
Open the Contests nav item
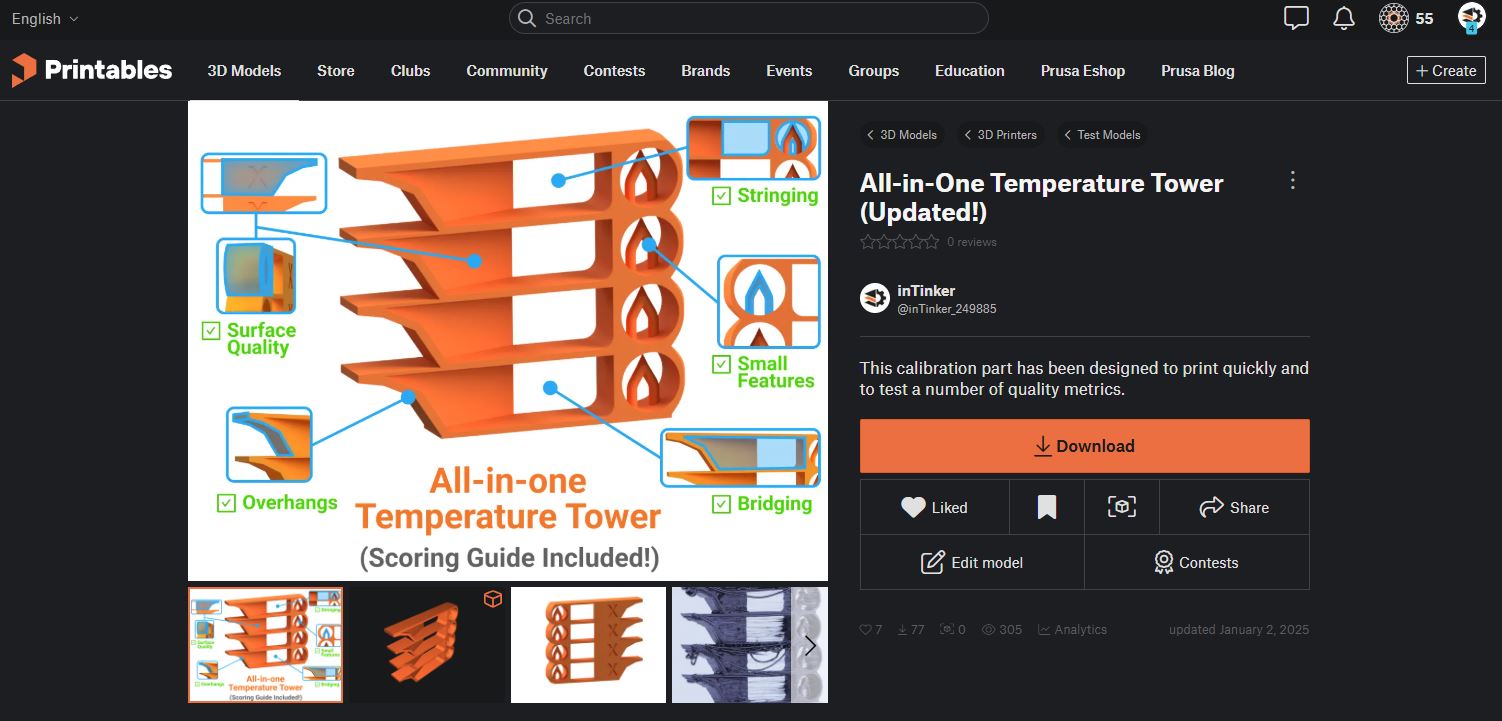tap(614, 71)
